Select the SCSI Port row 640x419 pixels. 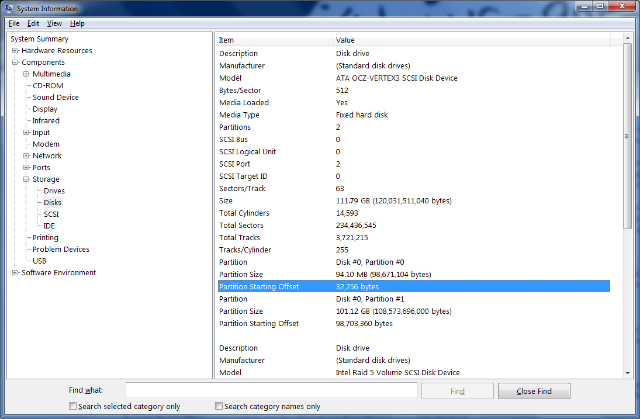click(414, 164)
